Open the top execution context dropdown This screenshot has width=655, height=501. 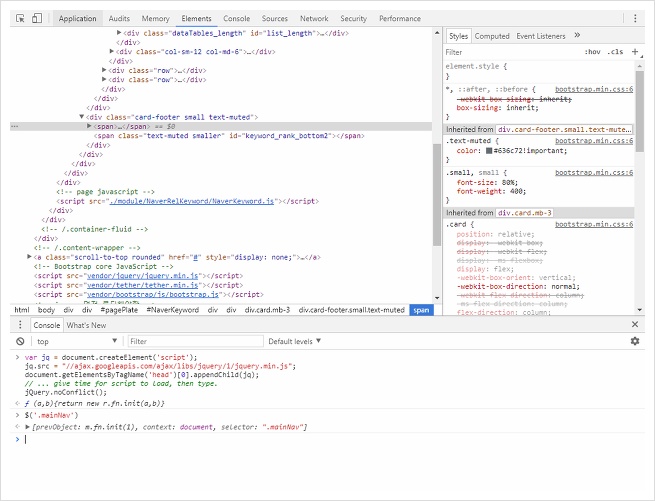[76, 341]
